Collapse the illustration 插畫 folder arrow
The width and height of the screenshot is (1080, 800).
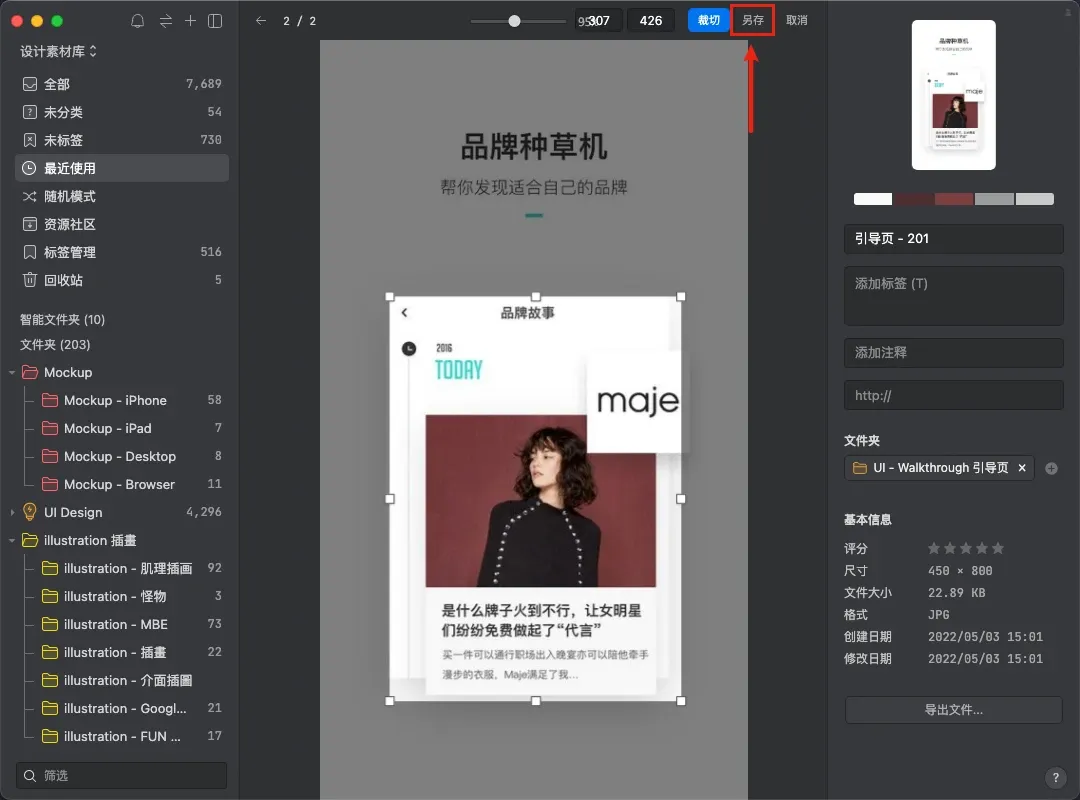coord(12,541)
